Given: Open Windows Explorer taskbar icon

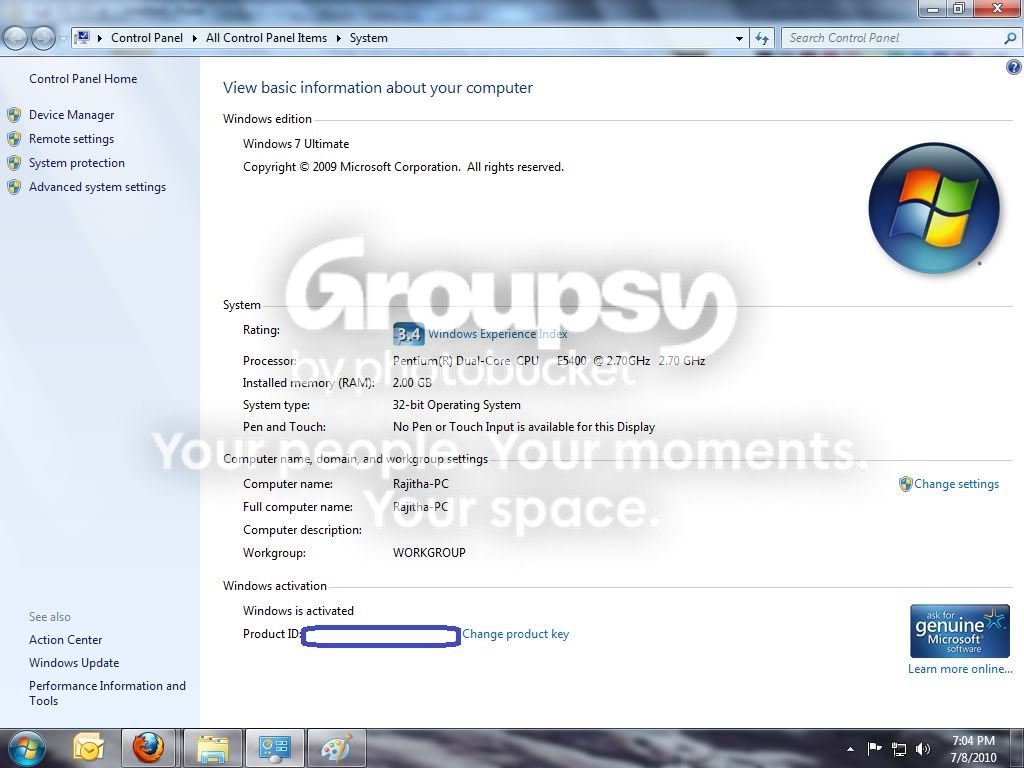Looking at the screenshot, I should [x=213, y=748].
